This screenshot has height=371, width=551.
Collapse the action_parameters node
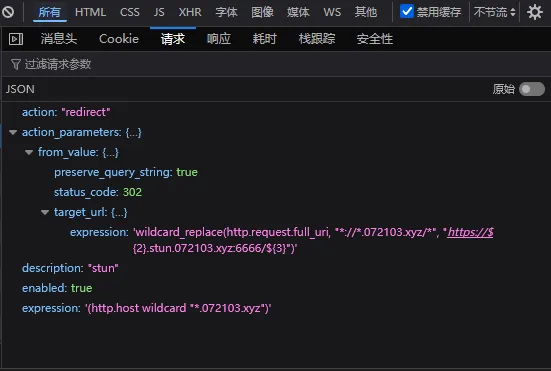click(x=13, y=132)
